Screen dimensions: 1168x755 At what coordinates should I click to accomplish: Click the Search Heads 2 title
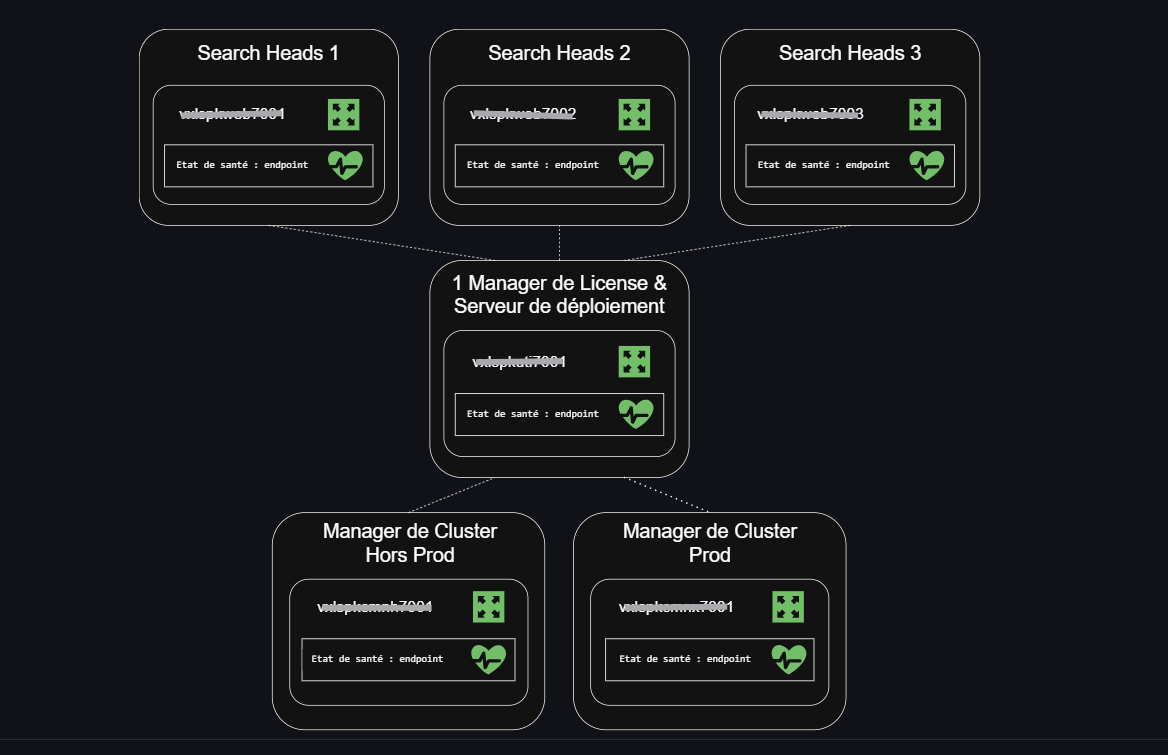point(559,53)
